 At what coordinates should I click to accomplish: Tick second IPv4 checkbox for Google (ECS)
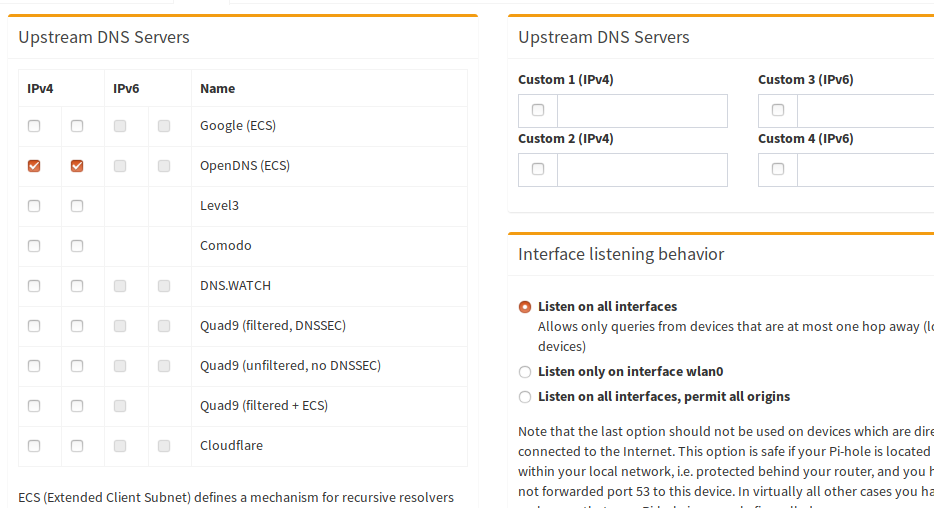(77, 126)
